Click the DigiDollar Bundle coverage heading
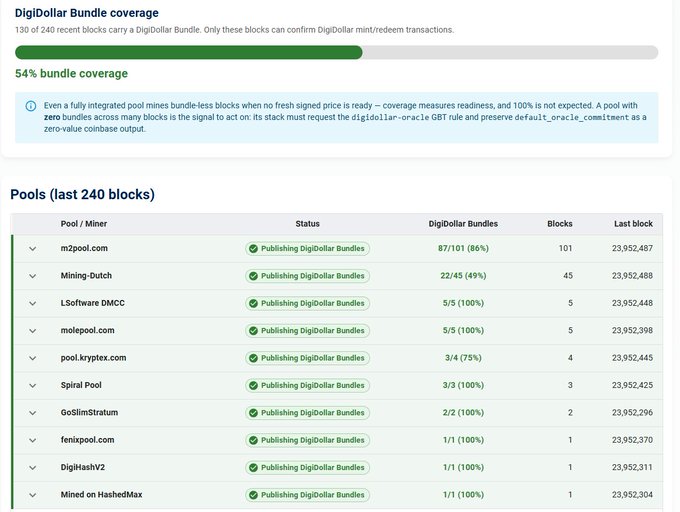 [x=87, y=13]
